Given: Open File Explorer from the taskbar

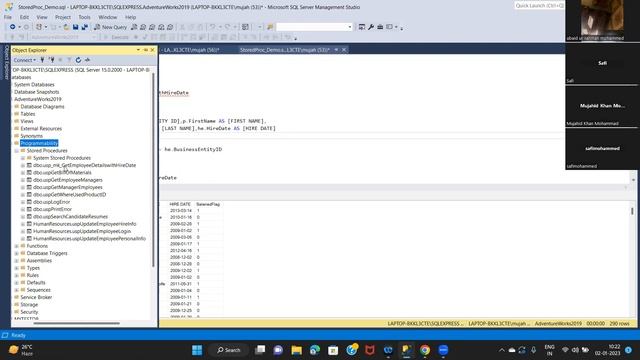Looking at the screenshot, I should coord(296,350).
